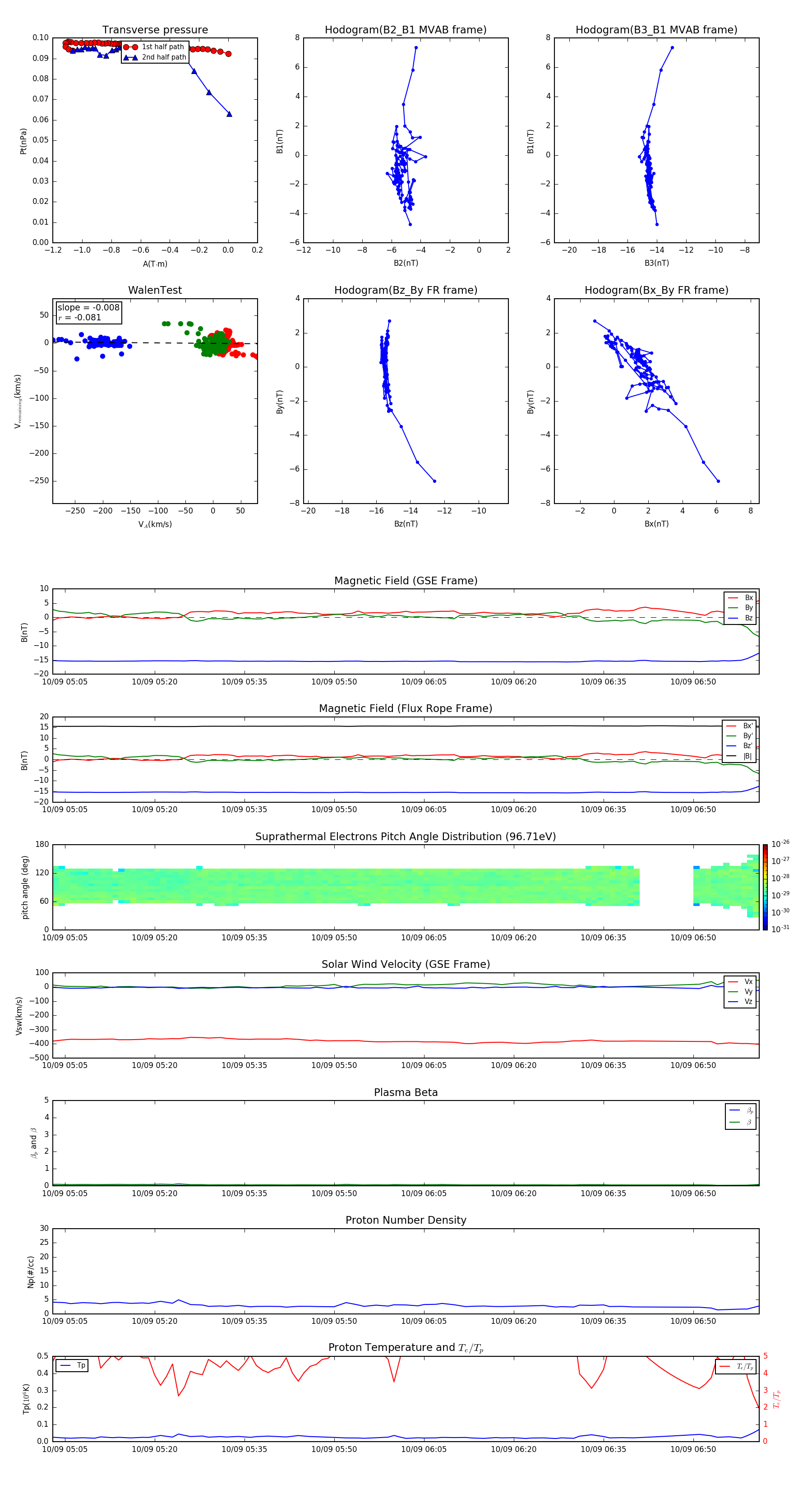Click the "pitch angle (deg)" axis label

[x=25, y=887]
